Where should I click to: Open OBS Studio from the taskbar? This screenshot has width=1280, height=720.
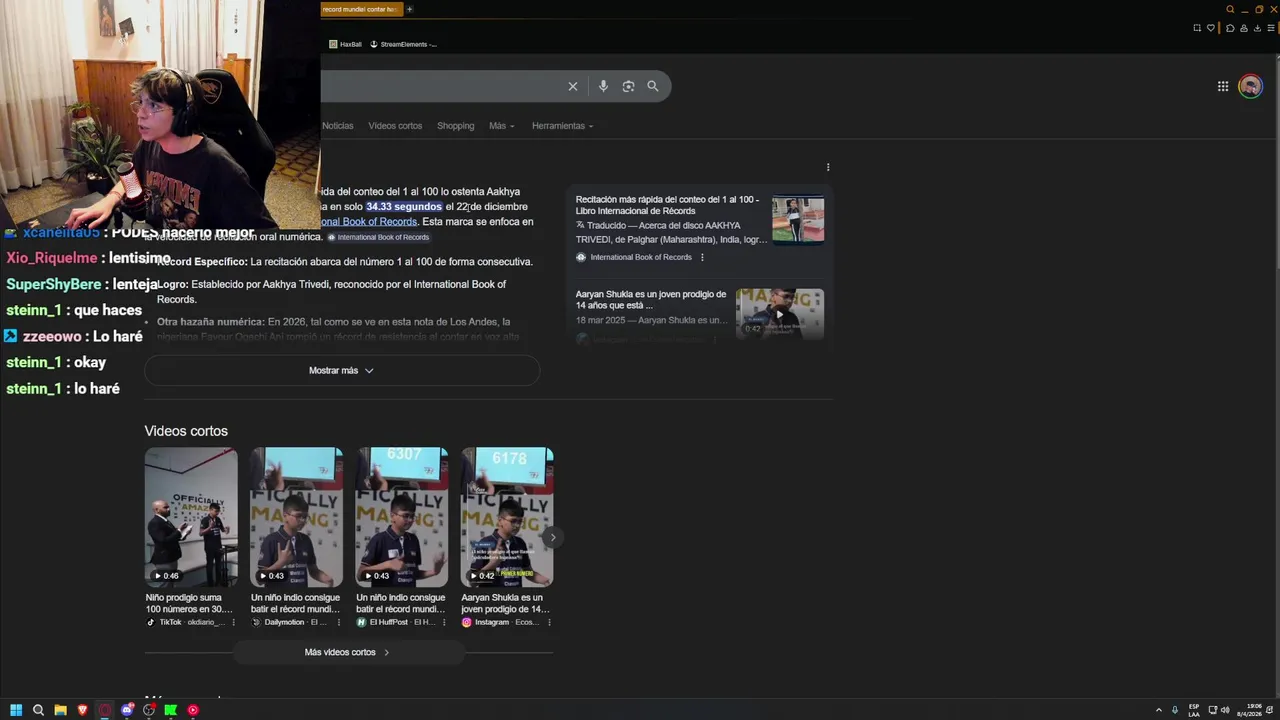149,710
